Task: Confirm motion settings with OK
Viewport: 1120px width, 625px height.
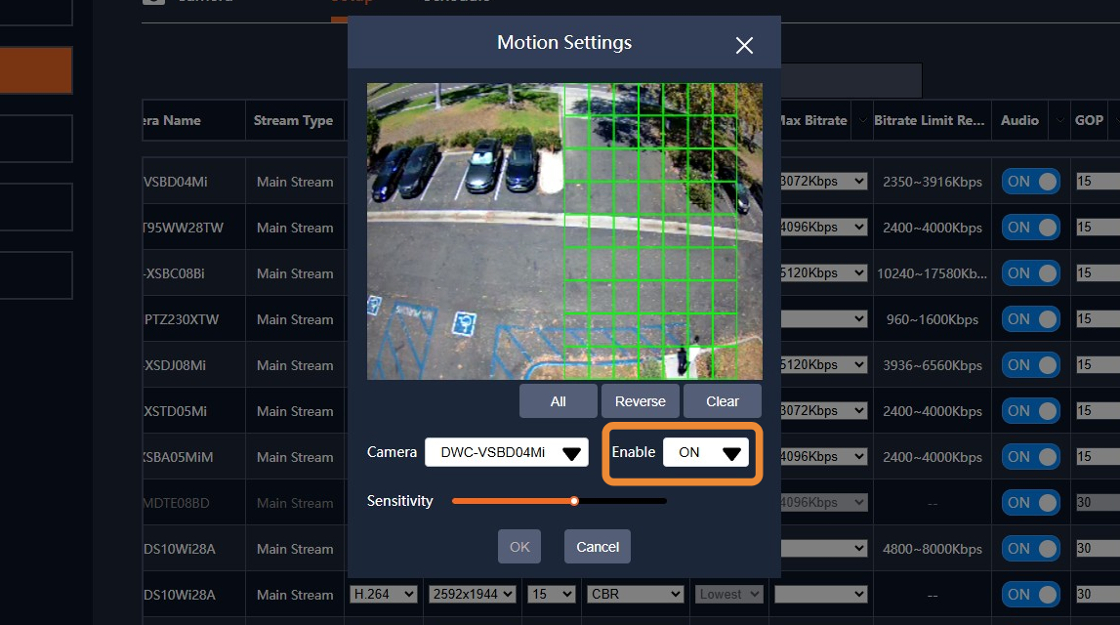Action: [519, 546]
